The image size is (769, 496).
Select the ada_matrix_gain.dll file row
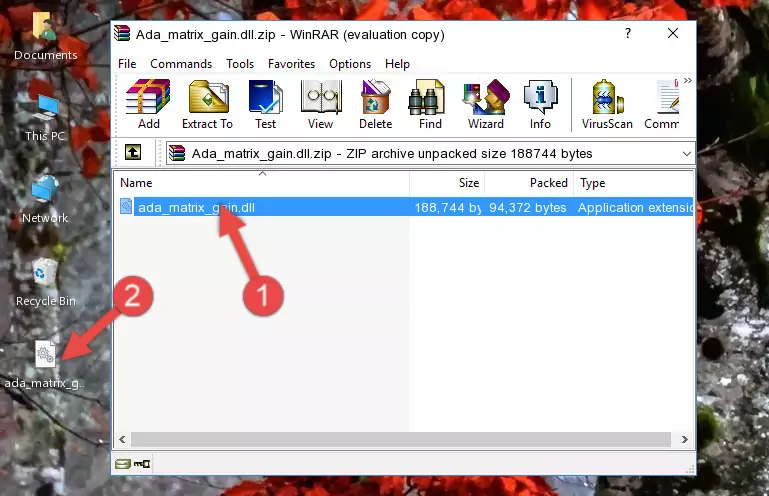(405, 208)
